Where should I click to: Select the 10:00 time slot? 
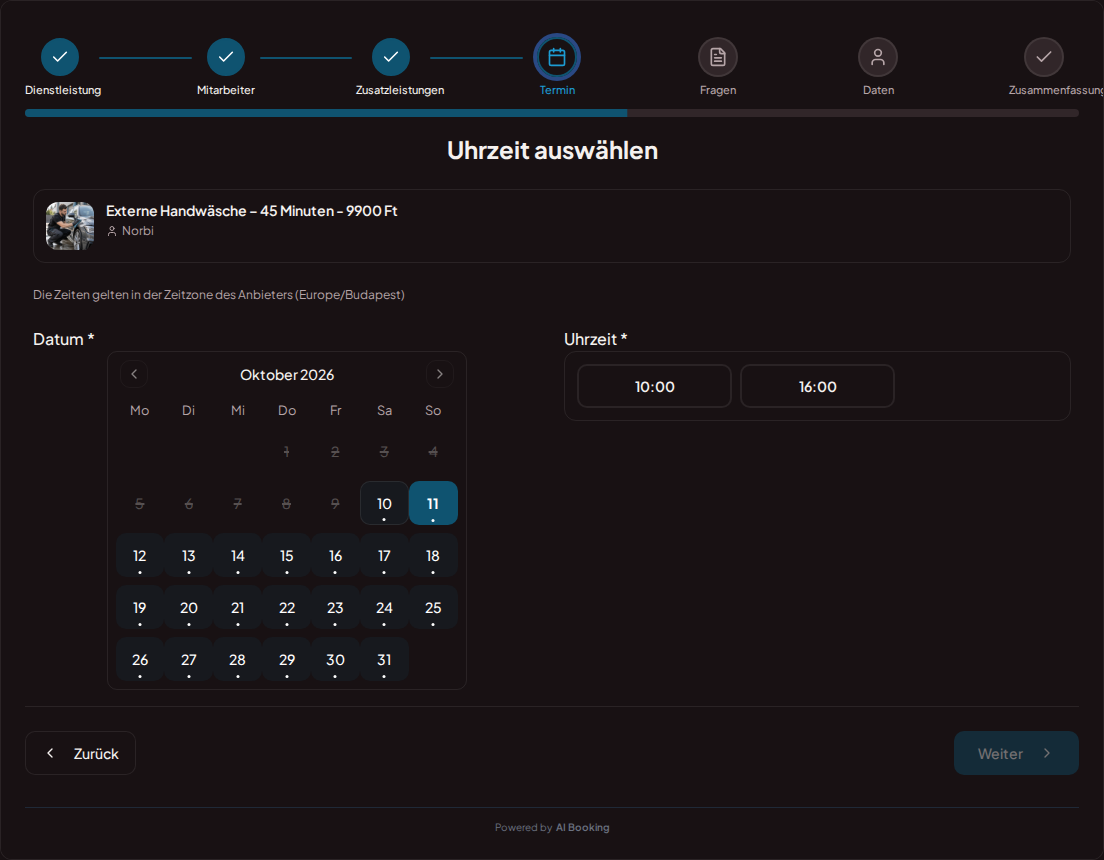click(x=654, y=386)
